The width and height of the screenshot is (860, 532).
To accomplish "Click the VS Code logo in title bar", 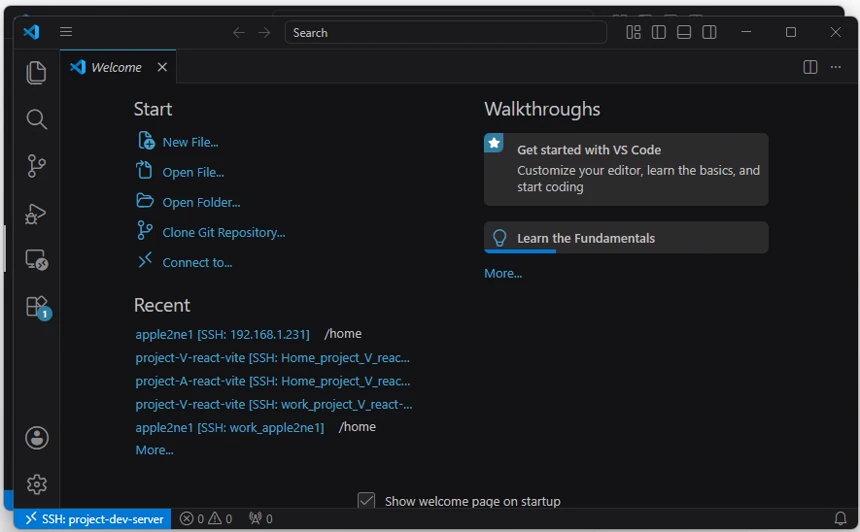I will [x=31, y=32].
